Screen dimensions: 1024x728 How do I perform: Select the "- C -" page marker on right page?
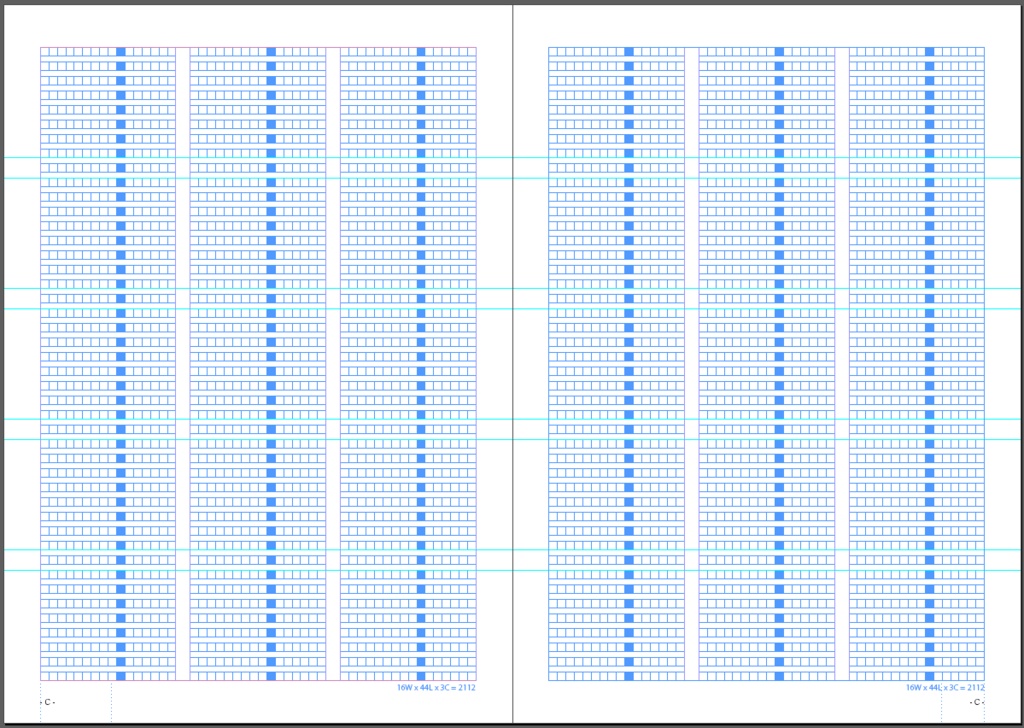pyautogui.click(x=976, y=703)
